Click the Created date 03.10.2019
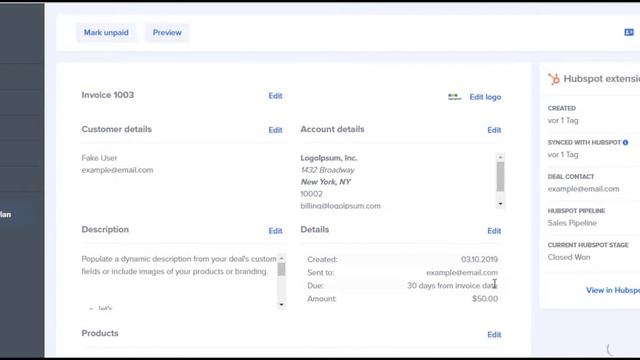640x360 pixels. coord(479,260)
